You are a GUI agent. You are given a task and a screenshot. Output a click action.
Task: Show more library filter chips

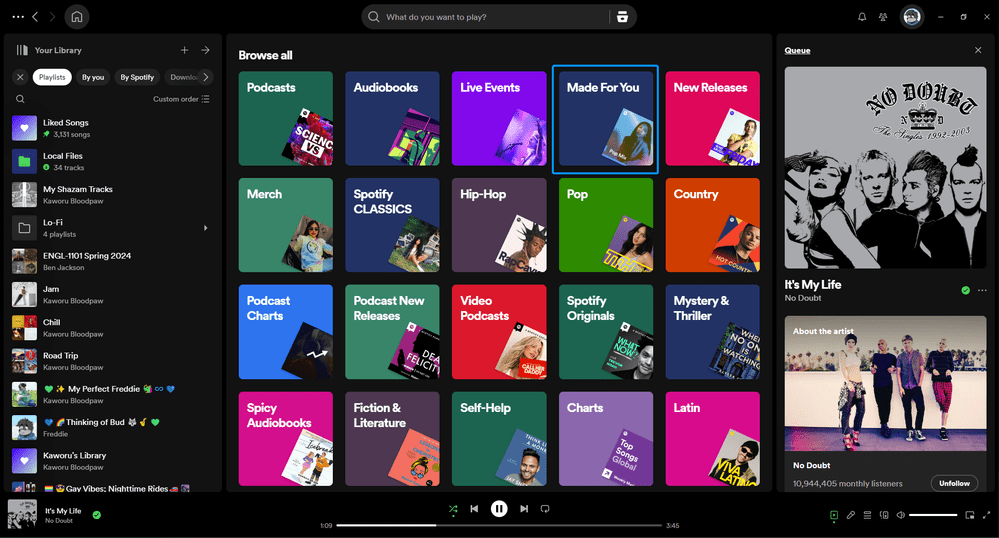pos(206,77)
